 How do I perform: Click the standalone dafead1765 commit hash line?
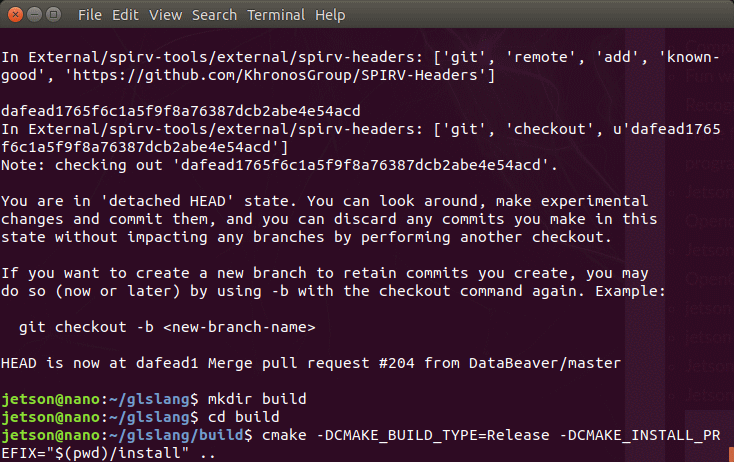tap(181, 111)
